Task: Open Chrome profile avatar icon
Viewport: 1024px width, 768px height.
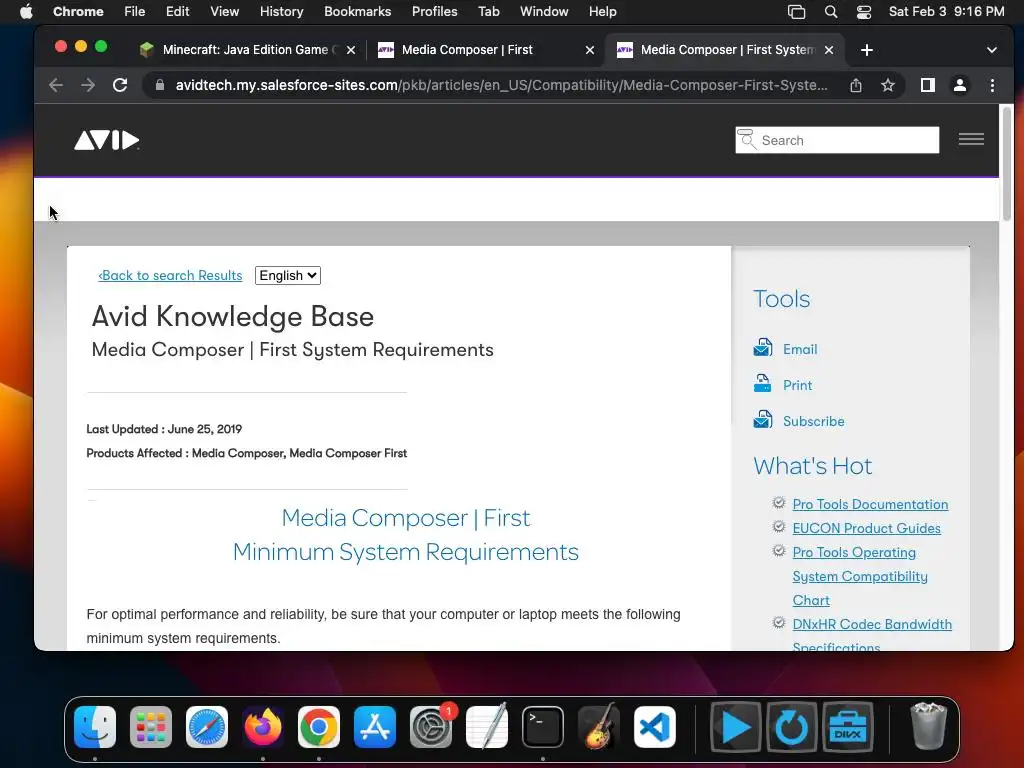Action: [959, 85]
